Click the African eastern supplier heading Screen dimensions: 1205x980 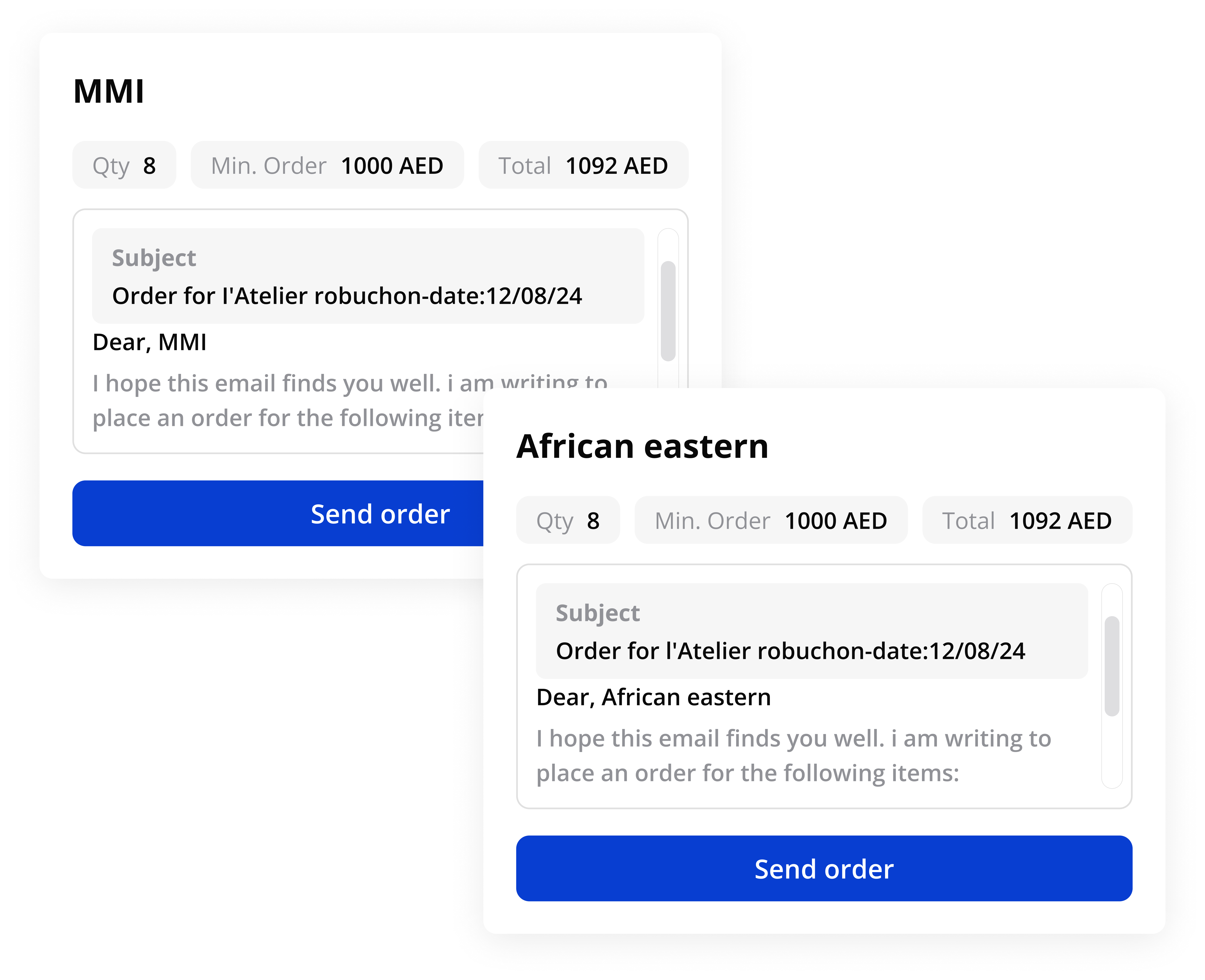click(x=642, y=447)
